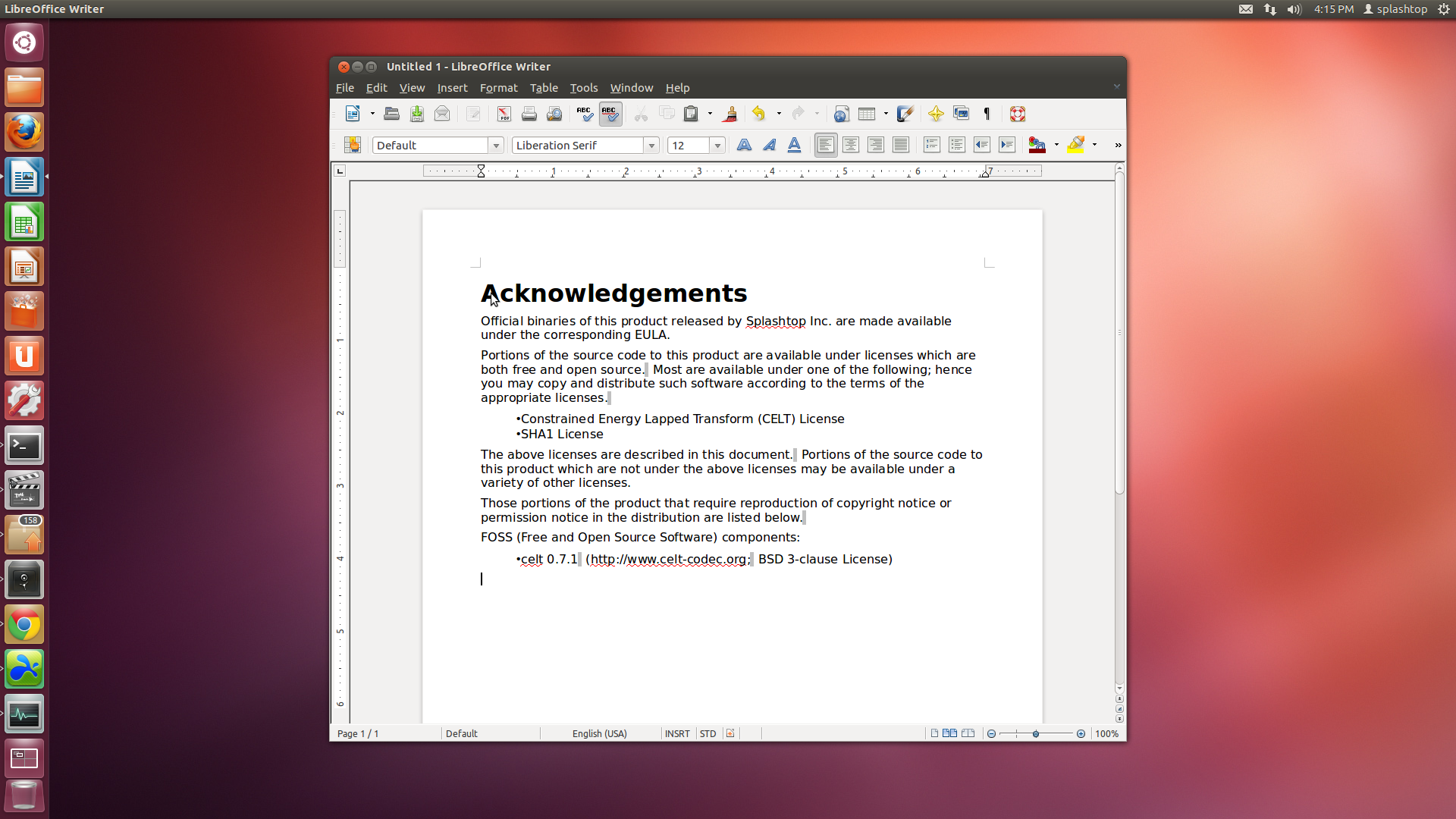Screen dimensions: 1456x819
Task: Toggle INSRT insert mode in status bar
Action: pos(676,733)
